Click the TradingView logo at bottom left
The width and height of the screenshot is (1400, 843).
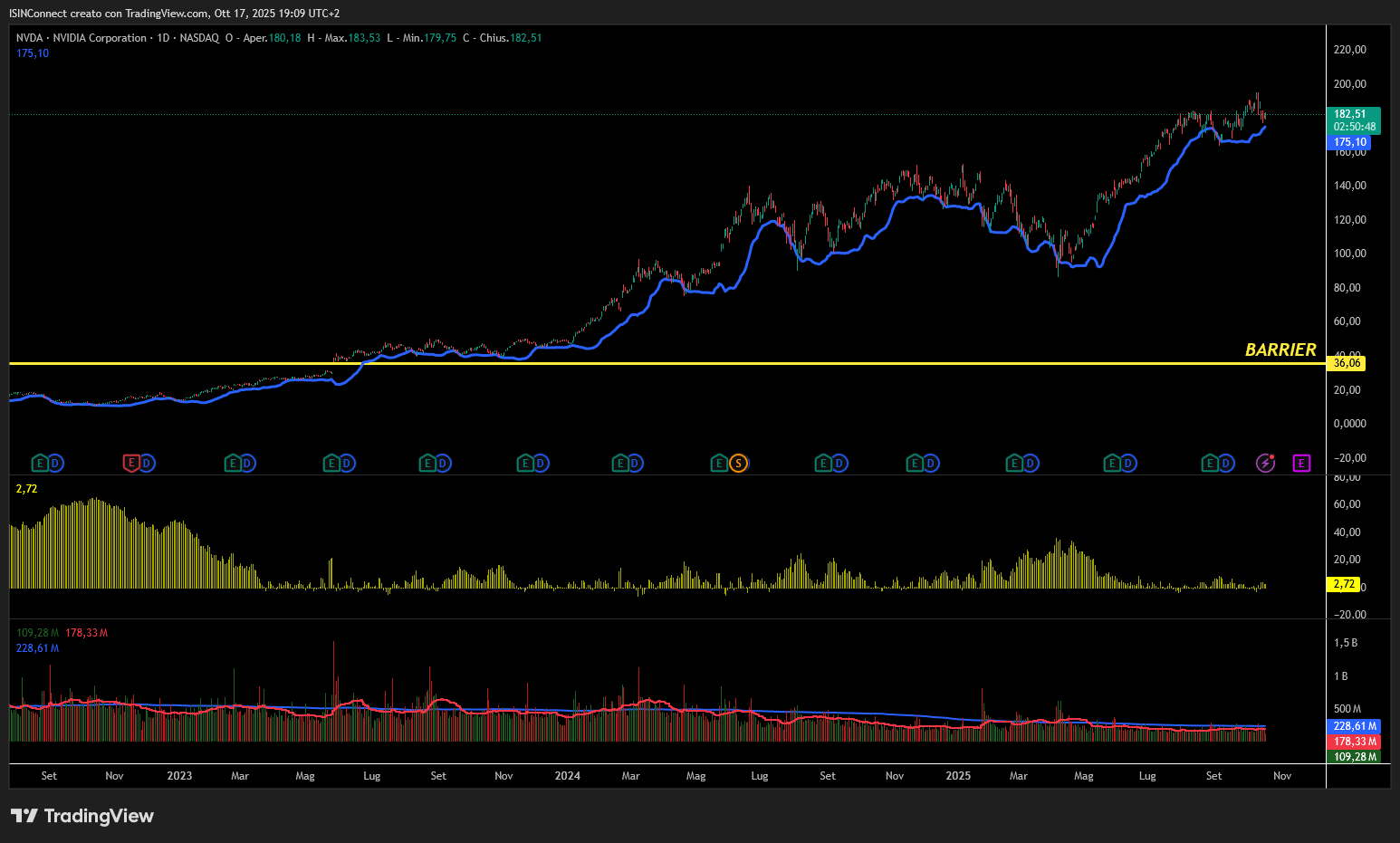coord(82,816)
